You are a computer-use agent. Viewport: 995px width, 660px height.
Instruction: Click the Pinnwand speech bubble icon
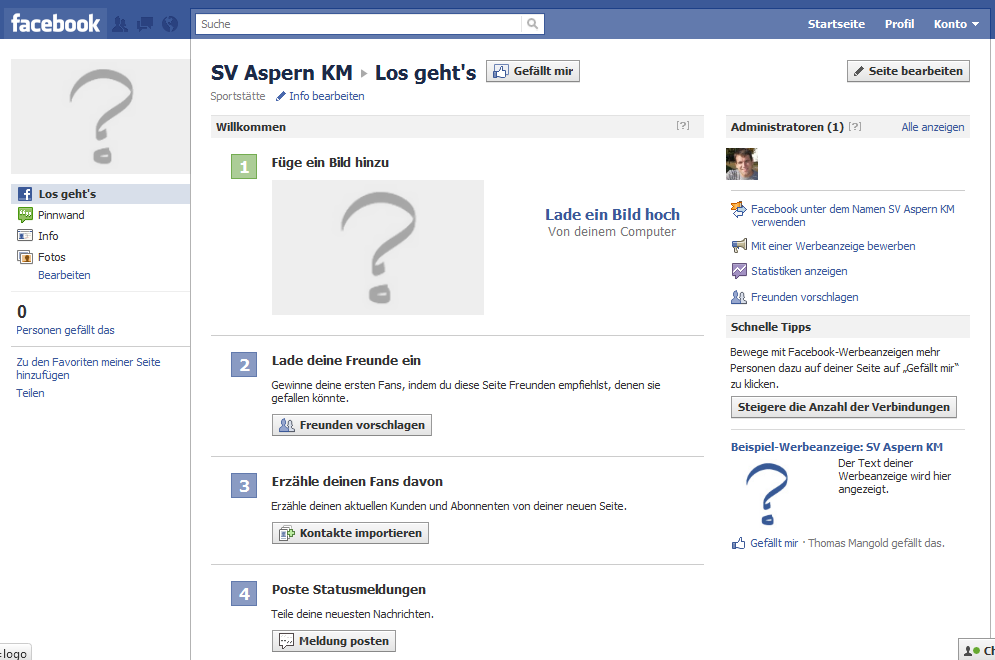pos(25,215)
